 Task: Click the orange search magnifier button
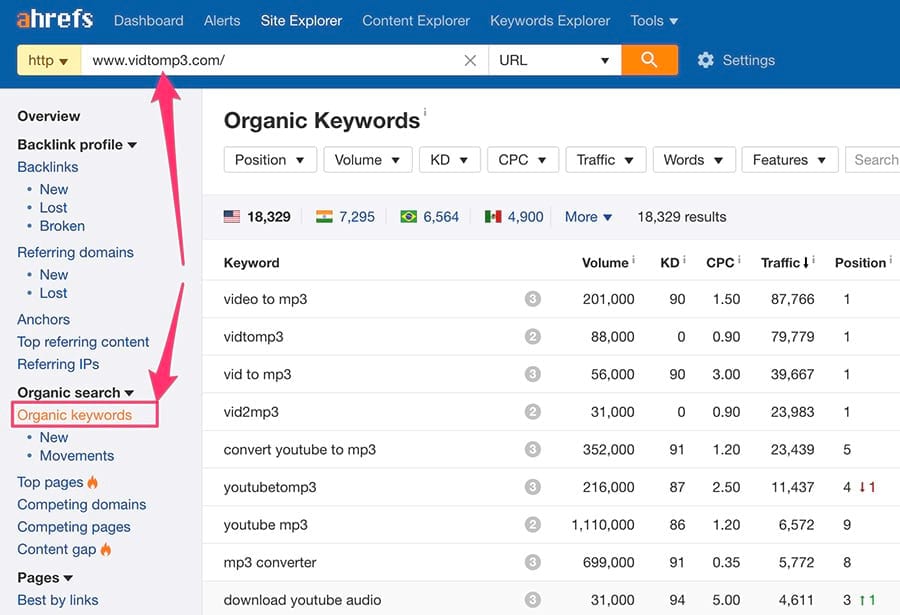649,60
